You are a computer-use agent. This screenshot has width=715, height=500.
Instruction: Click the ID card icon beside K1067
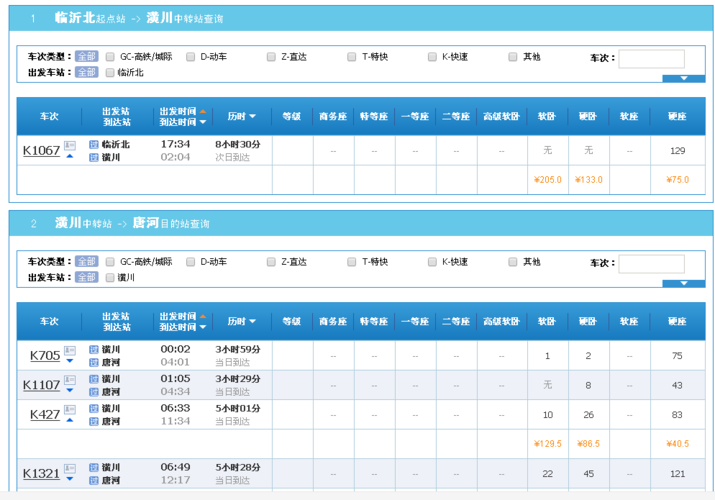[x=69, y=145]
